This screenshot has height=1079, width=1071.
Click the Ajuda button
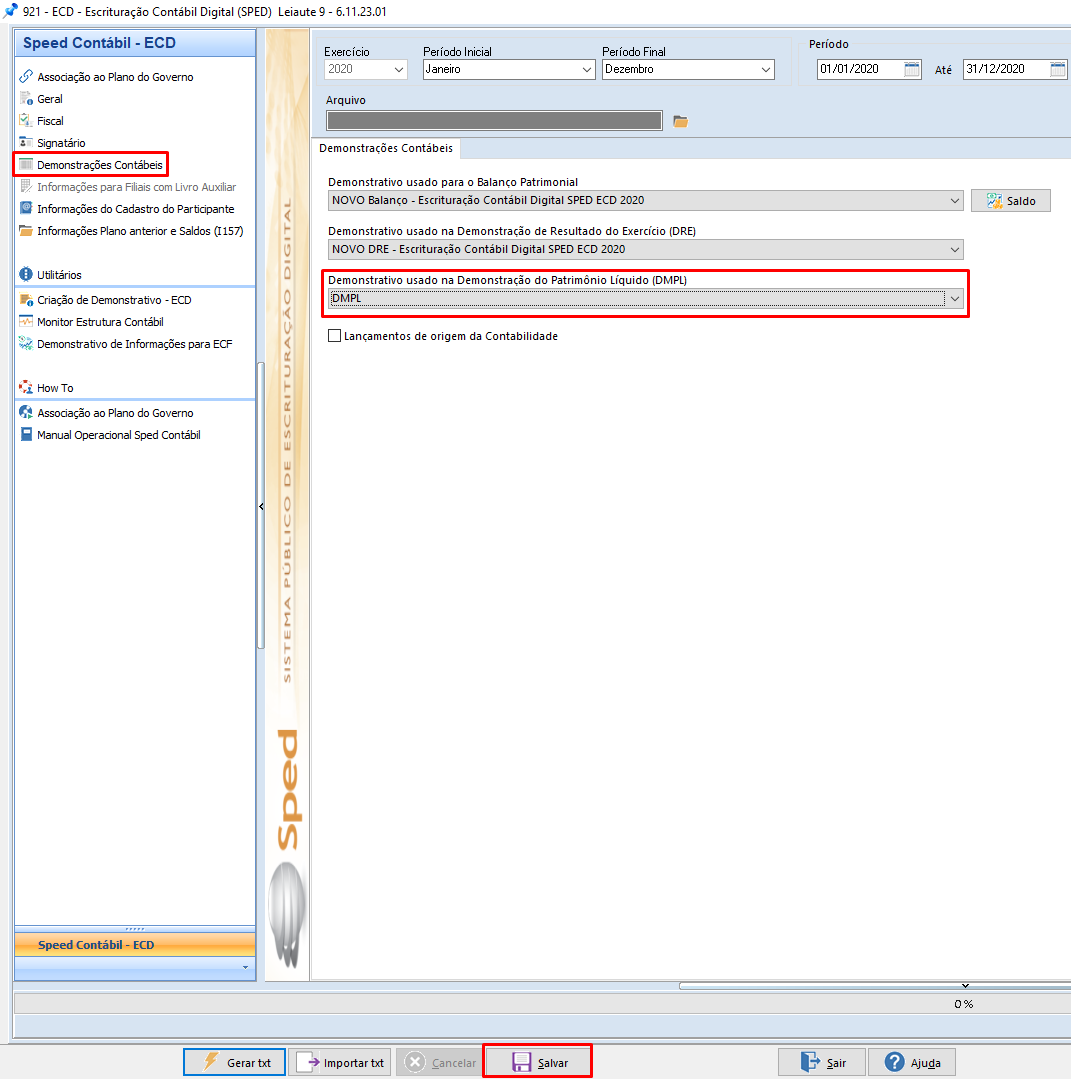point(912,1062)
